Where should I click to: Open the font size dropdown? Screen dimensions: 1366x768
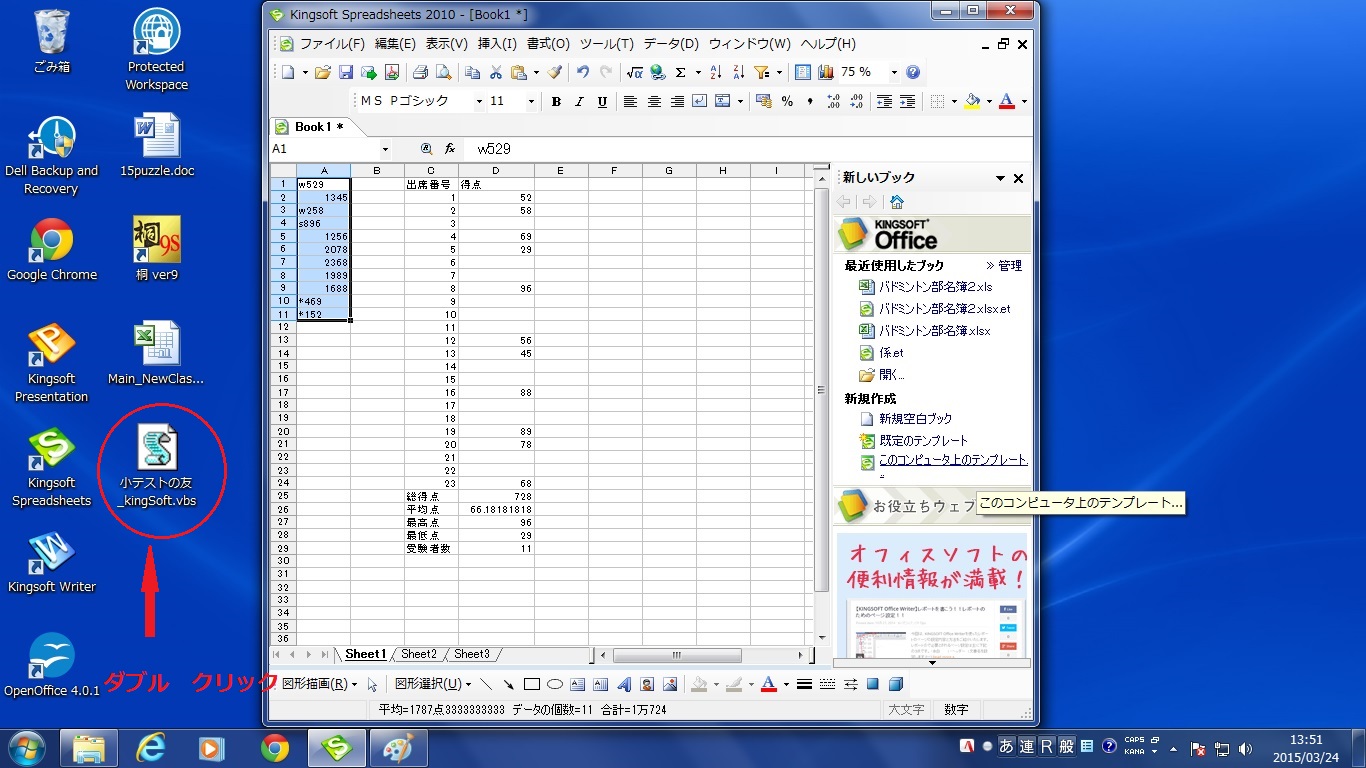(x=530, y=101)
